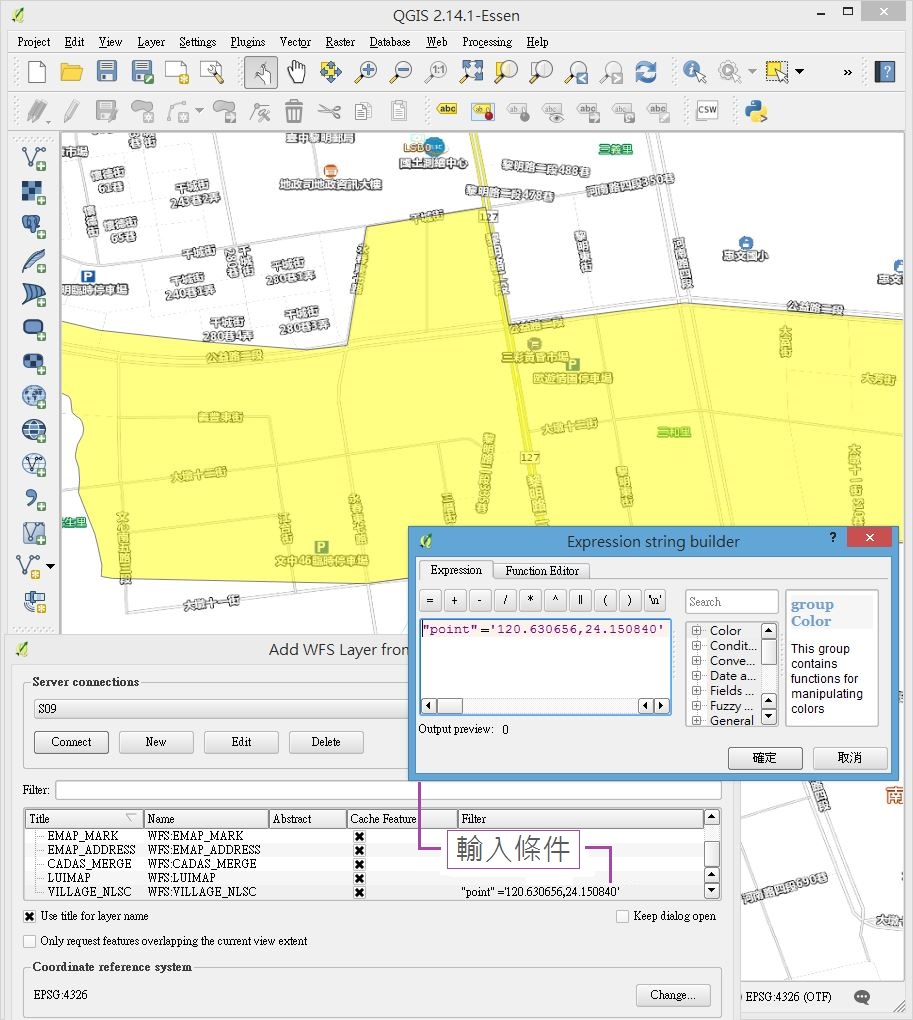Click the CSW catalog client icon

(x=707, y=110)
